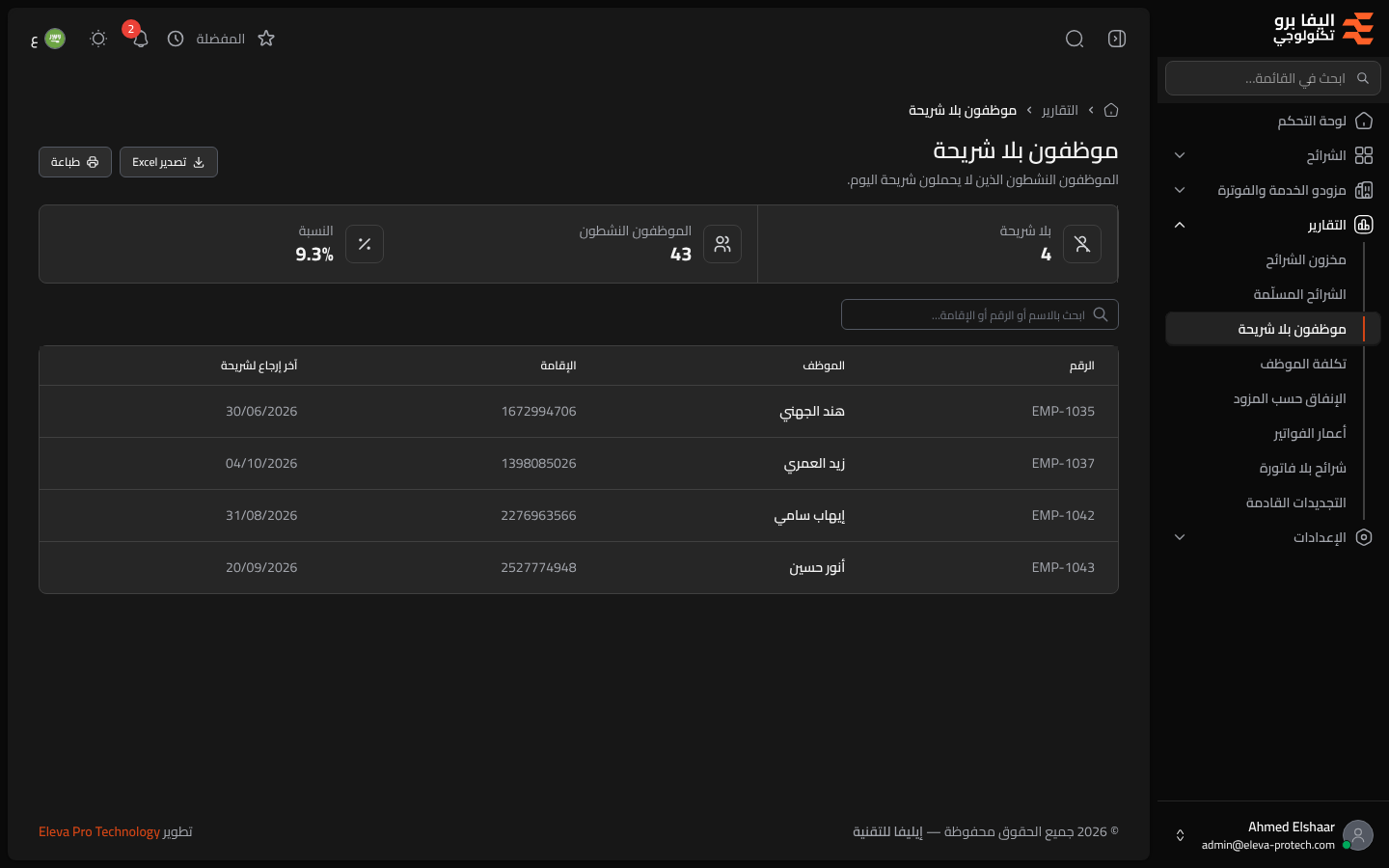This screenshot has height=868, width=1389.
Task: Click employee name زيد العمري
Action: (814, 464)
